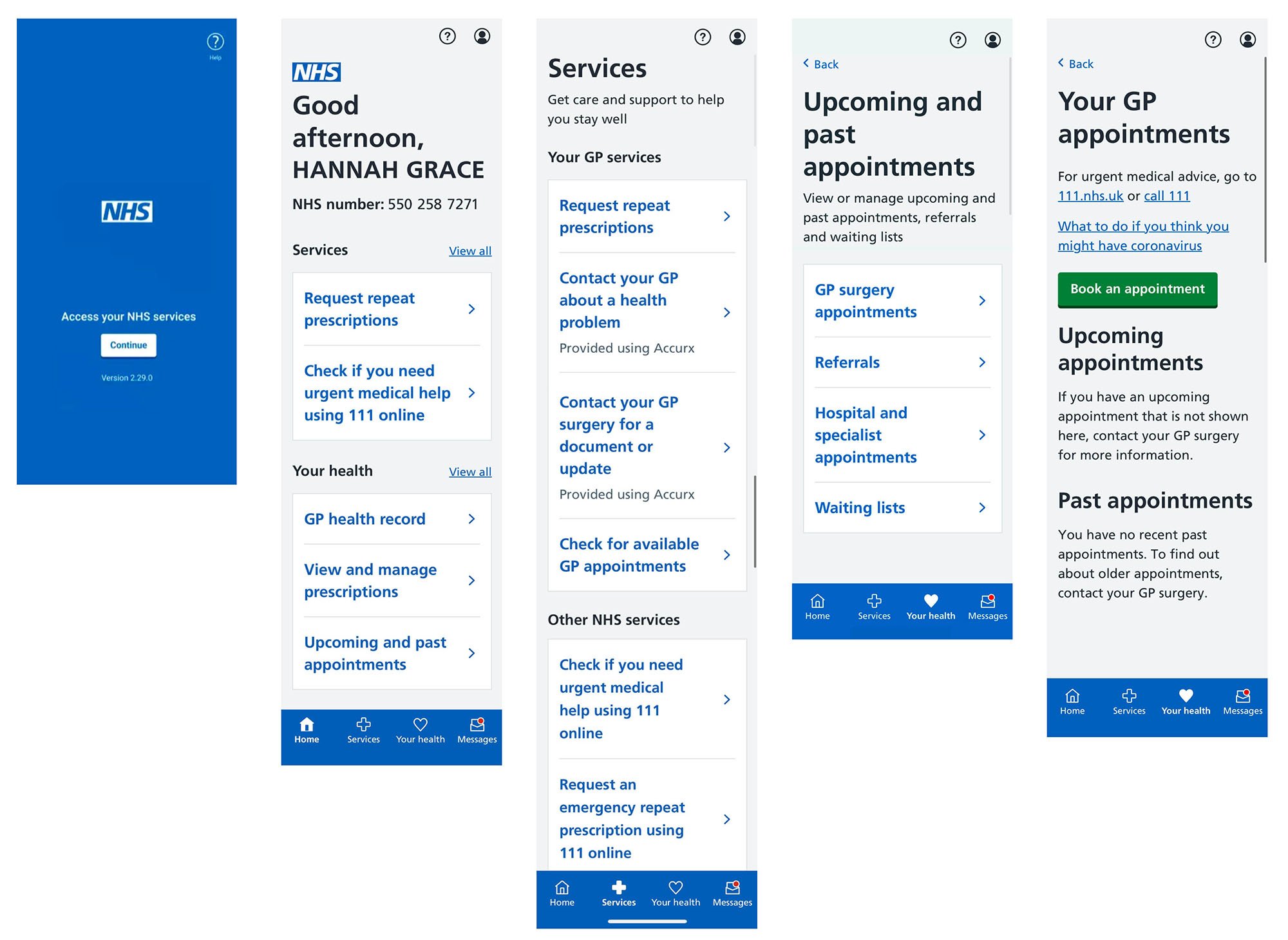Viewport: 1288px width, 940px height.
Task: Open the Messages envelope icon below the Good afternoon screen
Action: pyautogui.click(x=477, y=725)
